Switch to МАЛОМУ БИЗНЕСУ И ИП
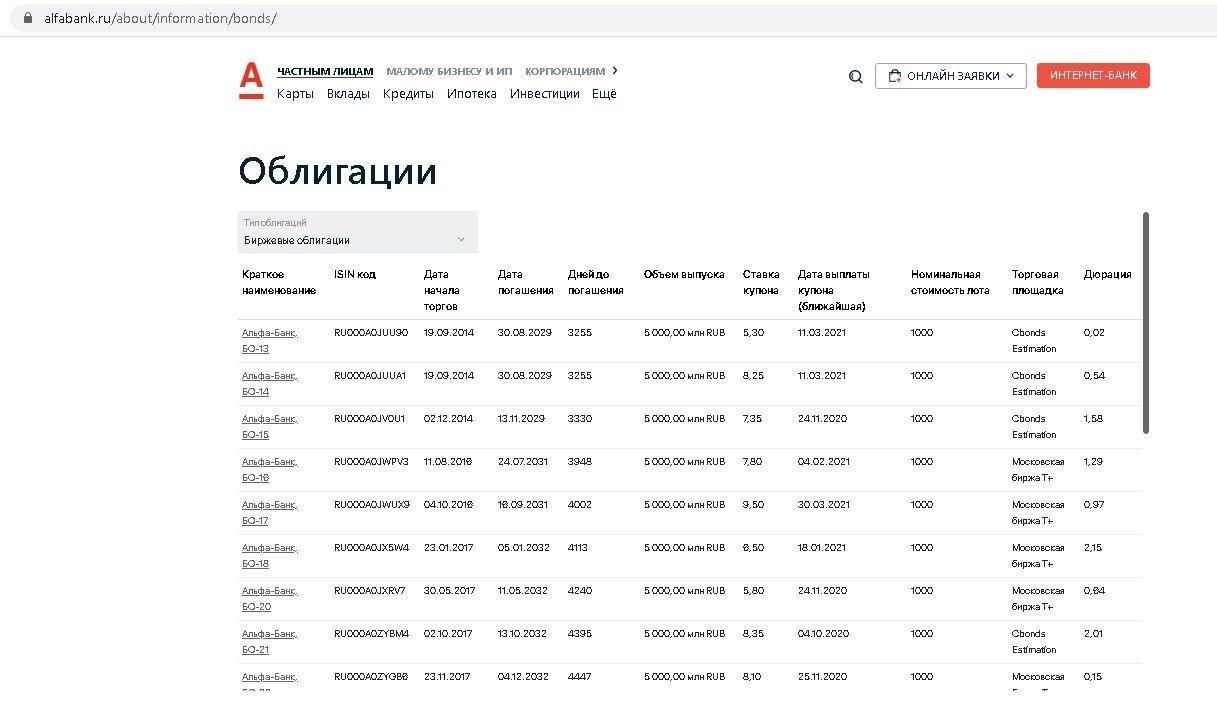Screen dimensions: 1217x719 pyautogui.click(x=449, y=71)
